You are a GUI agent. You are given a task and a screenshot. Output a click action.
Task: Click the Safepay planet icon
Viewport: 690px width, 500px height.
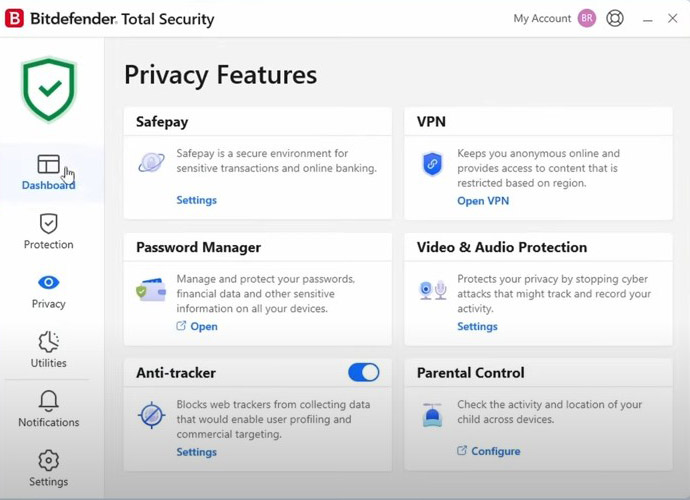pyautogui.click(x=151, y=163)
